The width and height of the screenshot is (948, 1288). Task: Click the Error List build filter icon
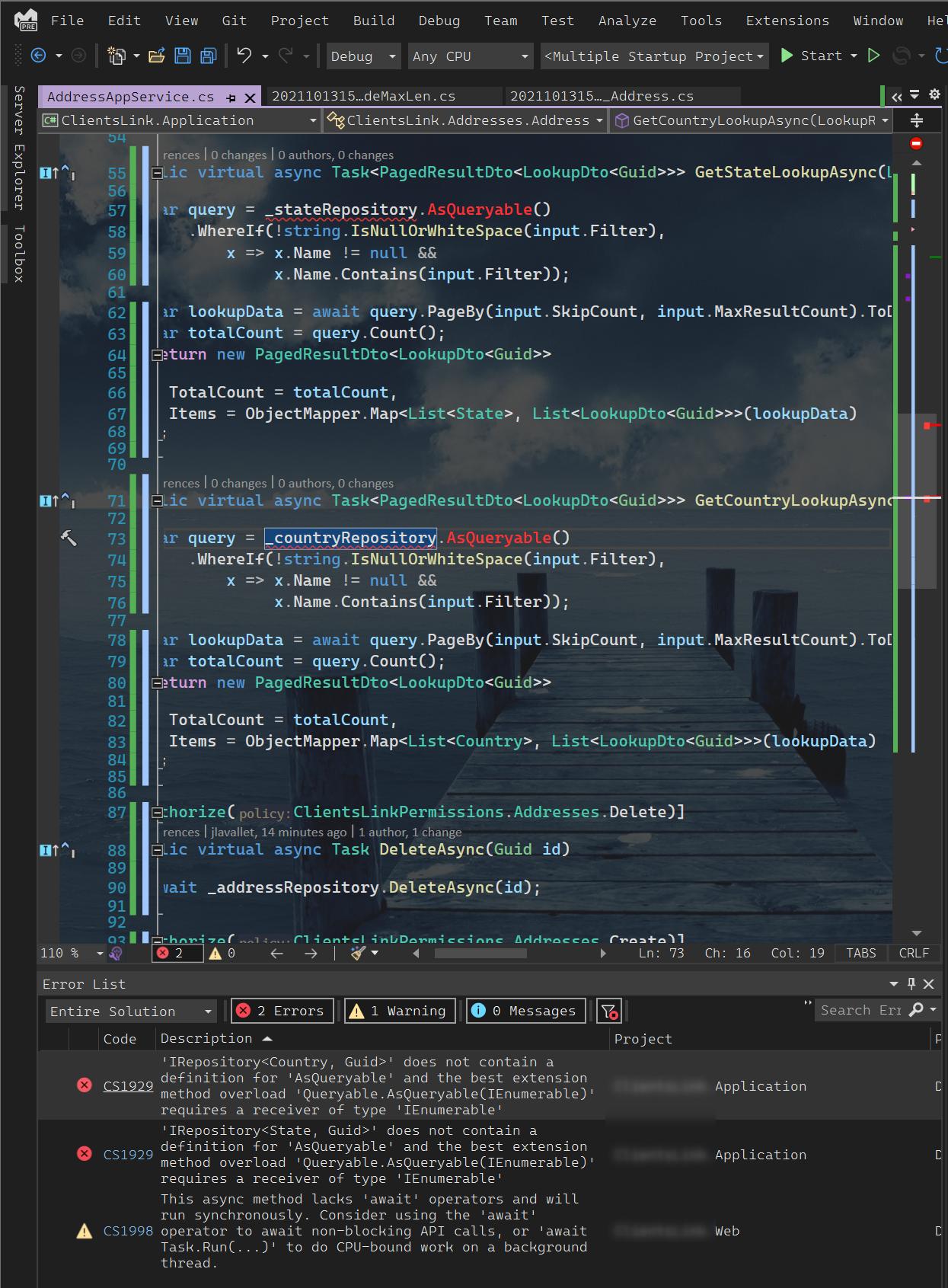[609, 1011]
